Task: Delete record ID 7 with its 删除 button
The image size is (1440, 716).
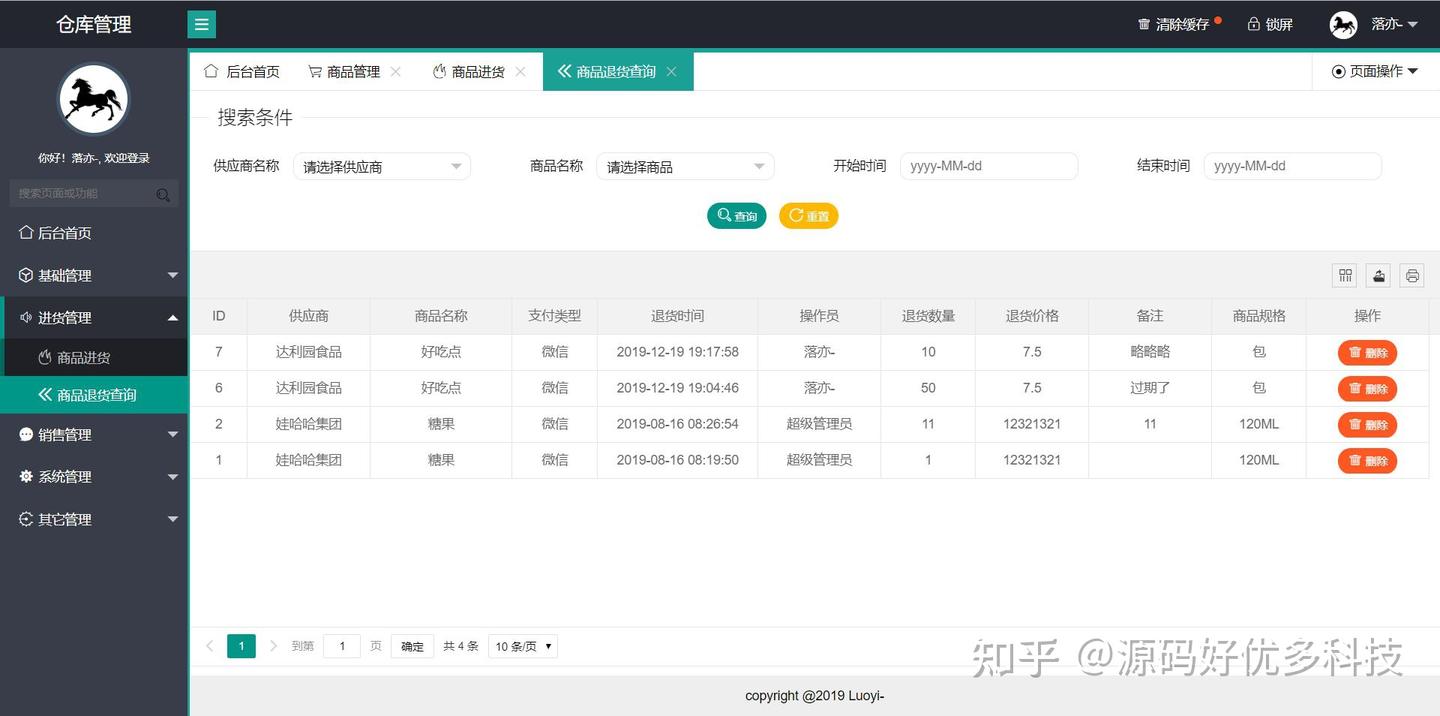Action: pos(1367,352)
